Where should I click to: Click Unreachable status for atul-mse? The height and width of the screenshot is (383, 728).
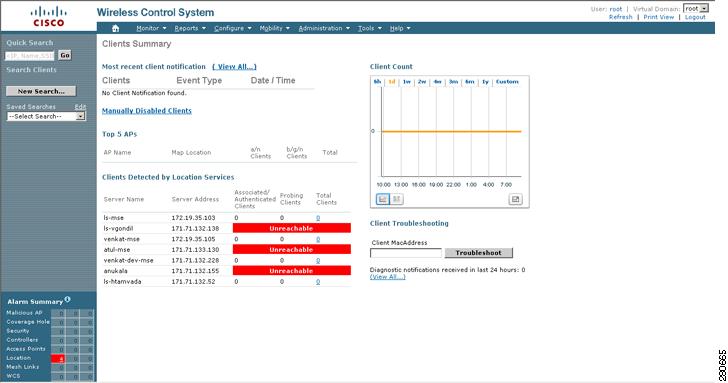click(x=292, y=250)
